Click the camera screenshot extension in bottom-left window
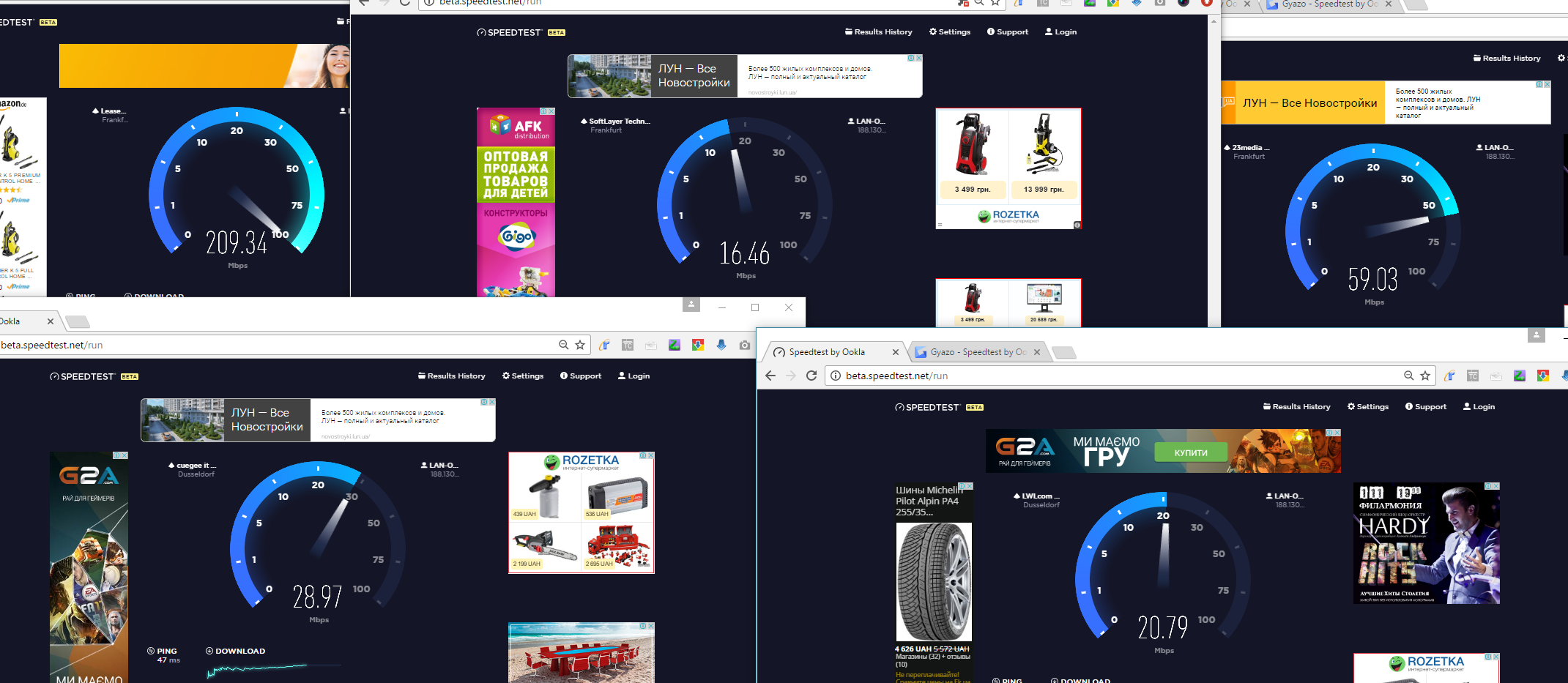Viewport: 1568px width, 683px height. (x=745, y=345)
